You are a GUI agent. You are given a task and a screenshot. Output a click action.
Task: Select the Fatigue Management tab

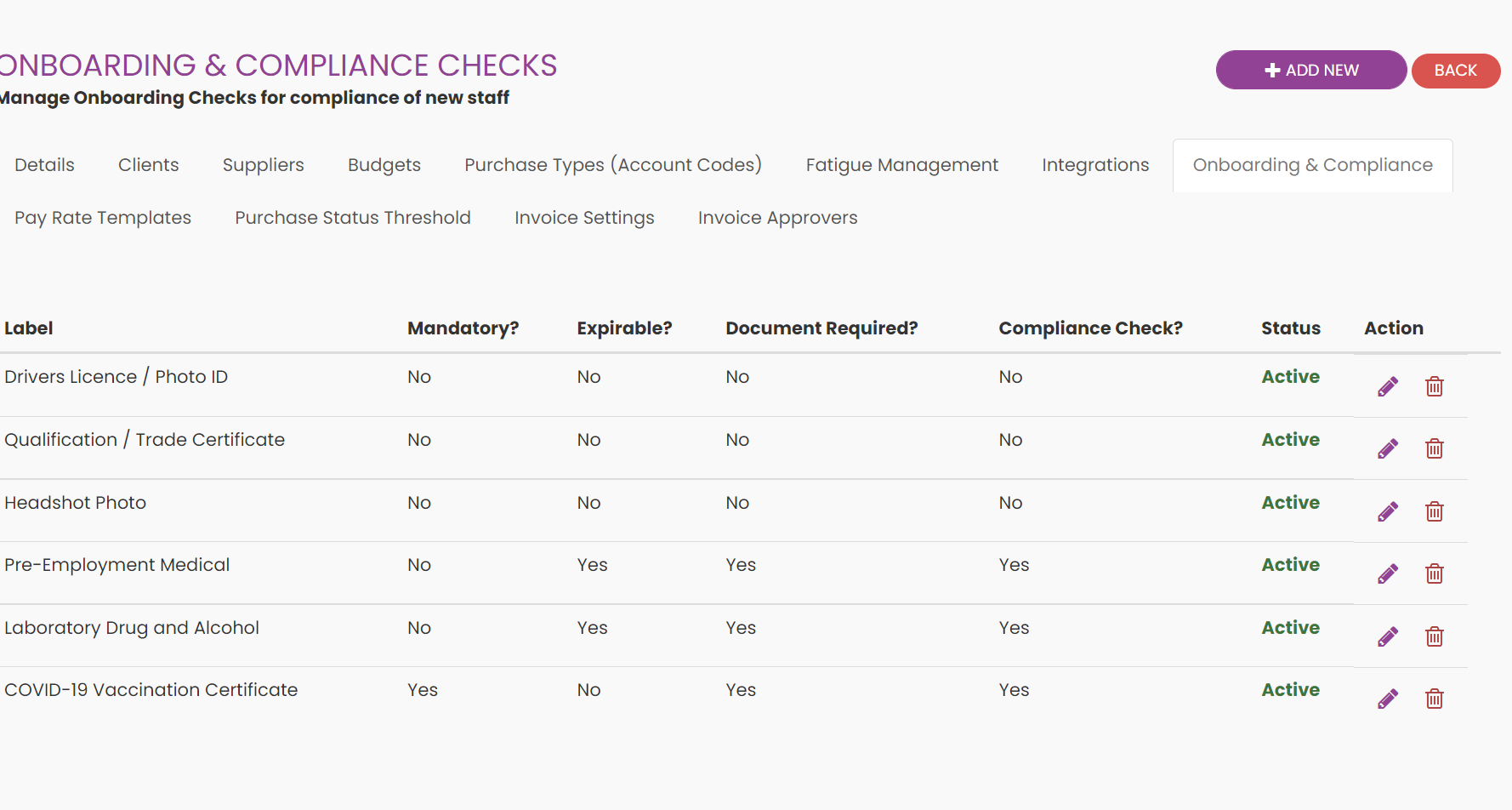(x=902, y=165)
